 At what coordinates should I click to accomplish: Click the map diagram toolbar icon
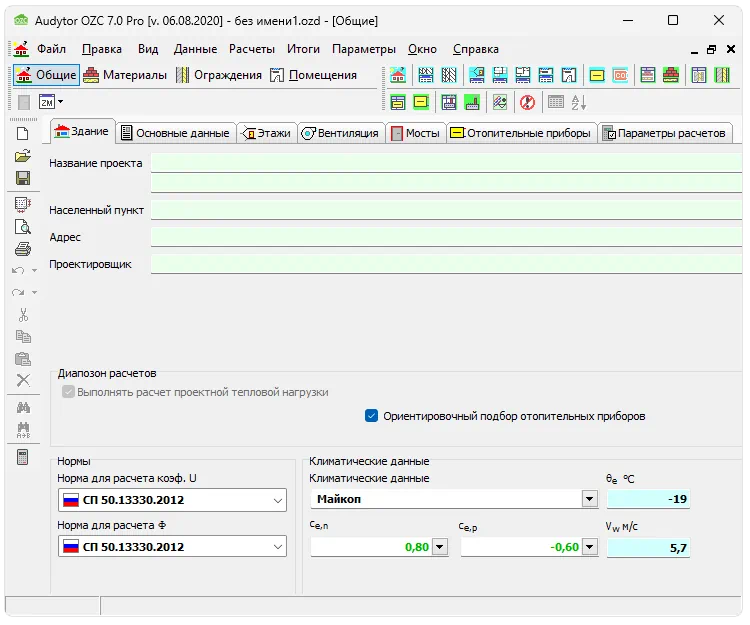(500, 102)
